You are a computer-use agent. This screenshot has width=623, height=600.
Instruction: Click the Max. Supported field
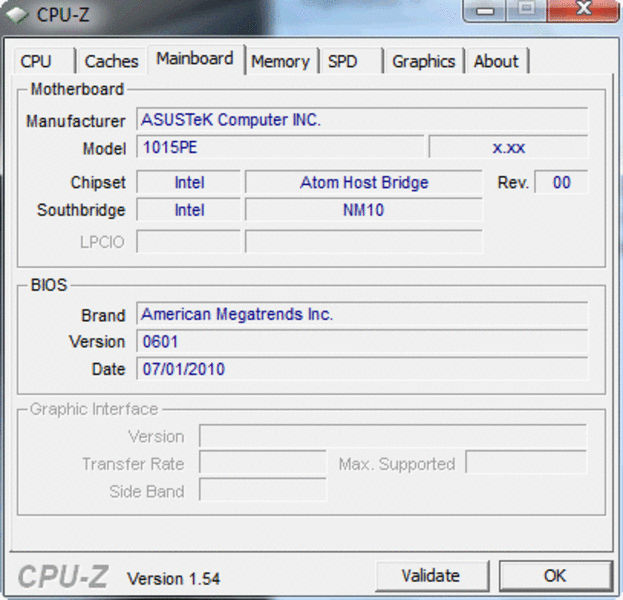[526, 463]
